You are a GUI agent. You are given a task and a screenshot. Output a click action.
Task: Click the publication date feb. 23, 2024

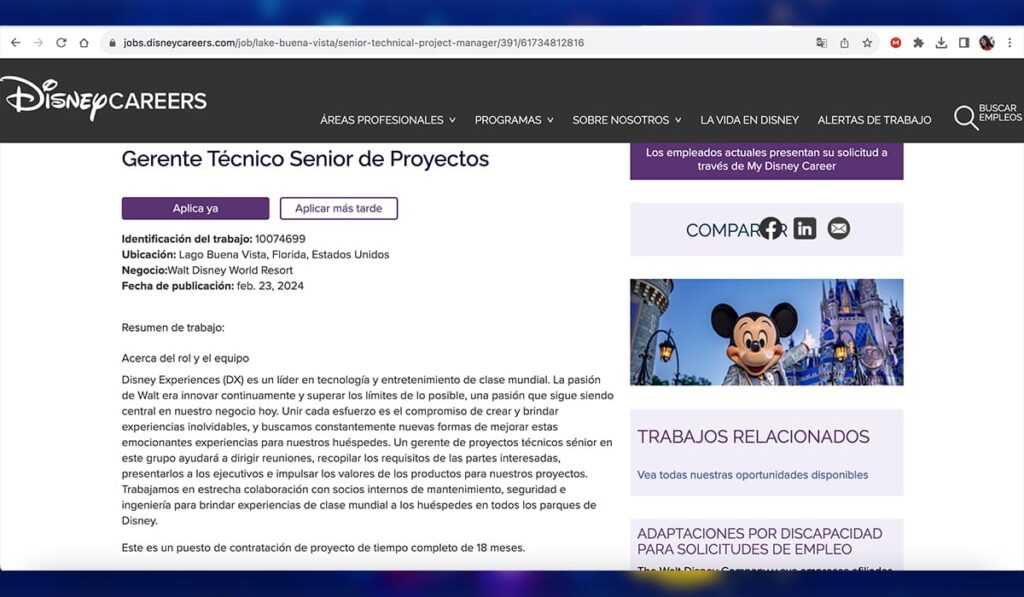click(x=270, y=286)
